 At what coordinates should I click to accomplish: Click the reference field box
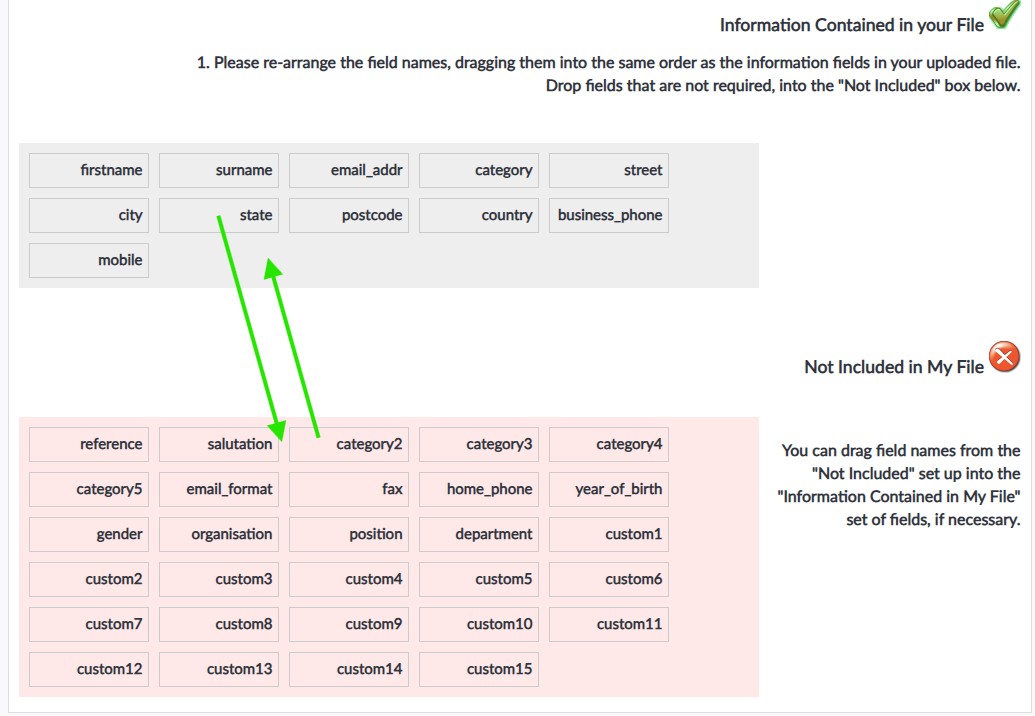(x=89, y=444)
